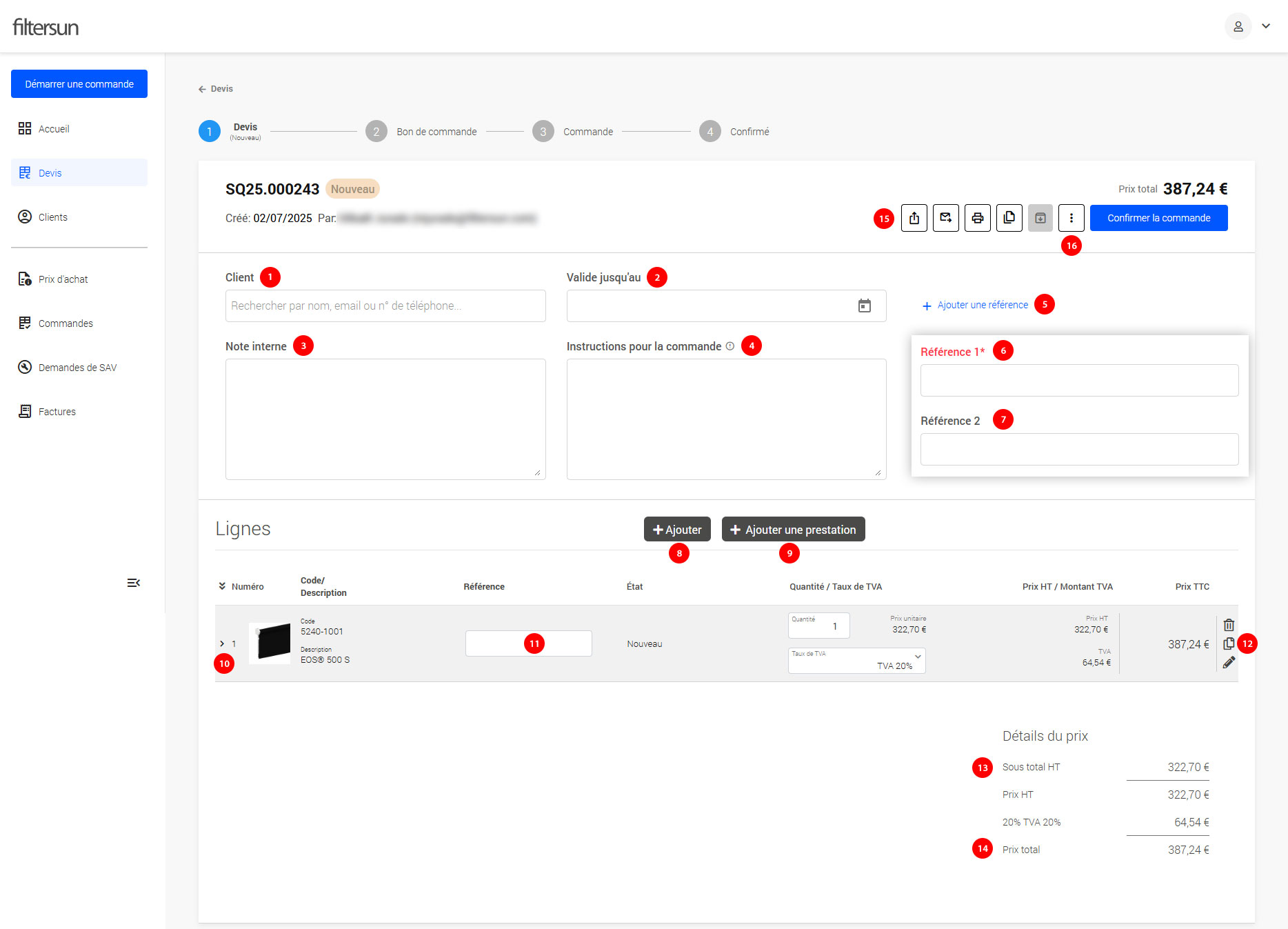Open Commandes in the sidebar
The width and height of the screenshot is (1288, 929).
point(66,323)
